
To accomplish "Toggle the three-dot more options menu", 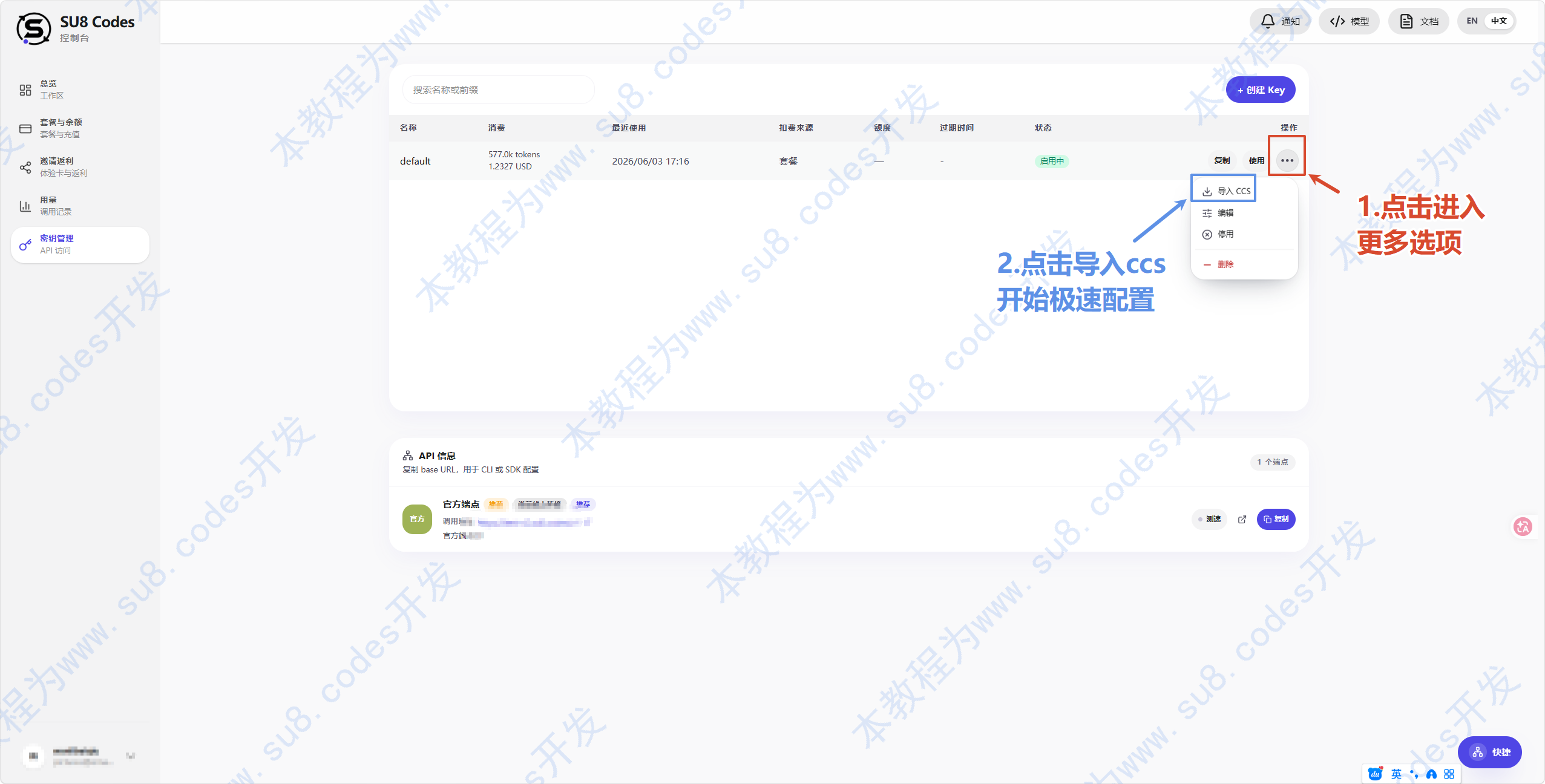I will [1287, 160].
